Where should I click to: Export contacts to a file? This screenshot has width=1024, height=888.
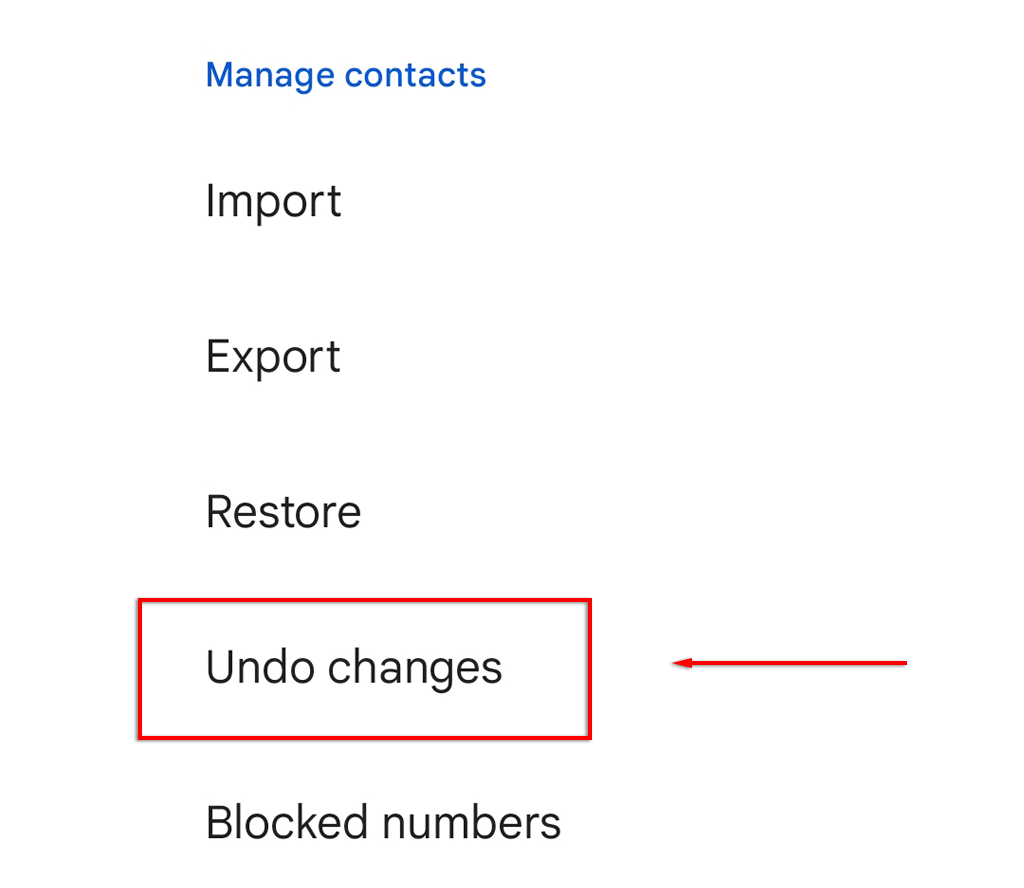(273, 357)
